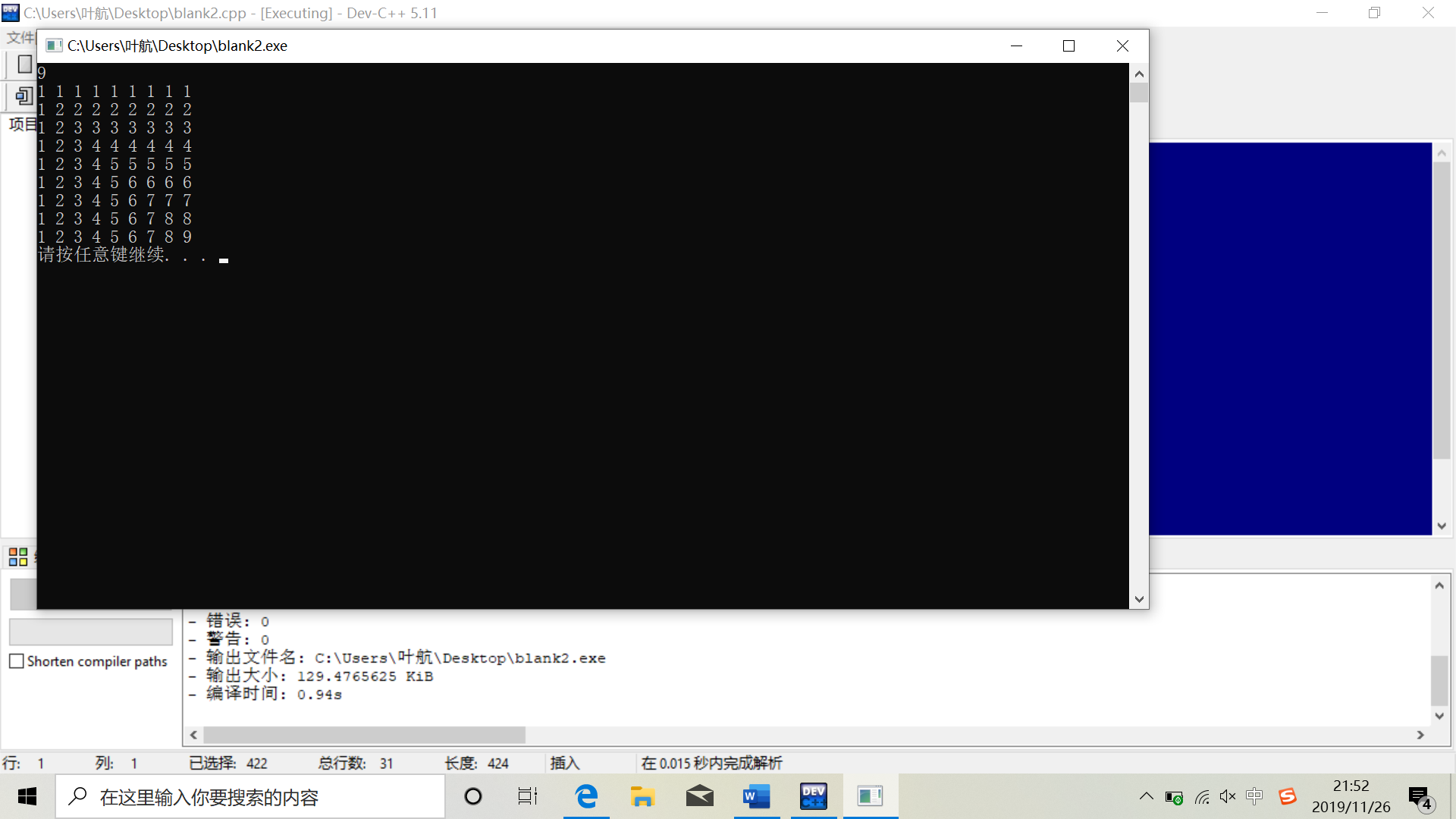Click the colored squares Compiler tab icon
Screen dimensions: 1456x819
tap(18, 557)
